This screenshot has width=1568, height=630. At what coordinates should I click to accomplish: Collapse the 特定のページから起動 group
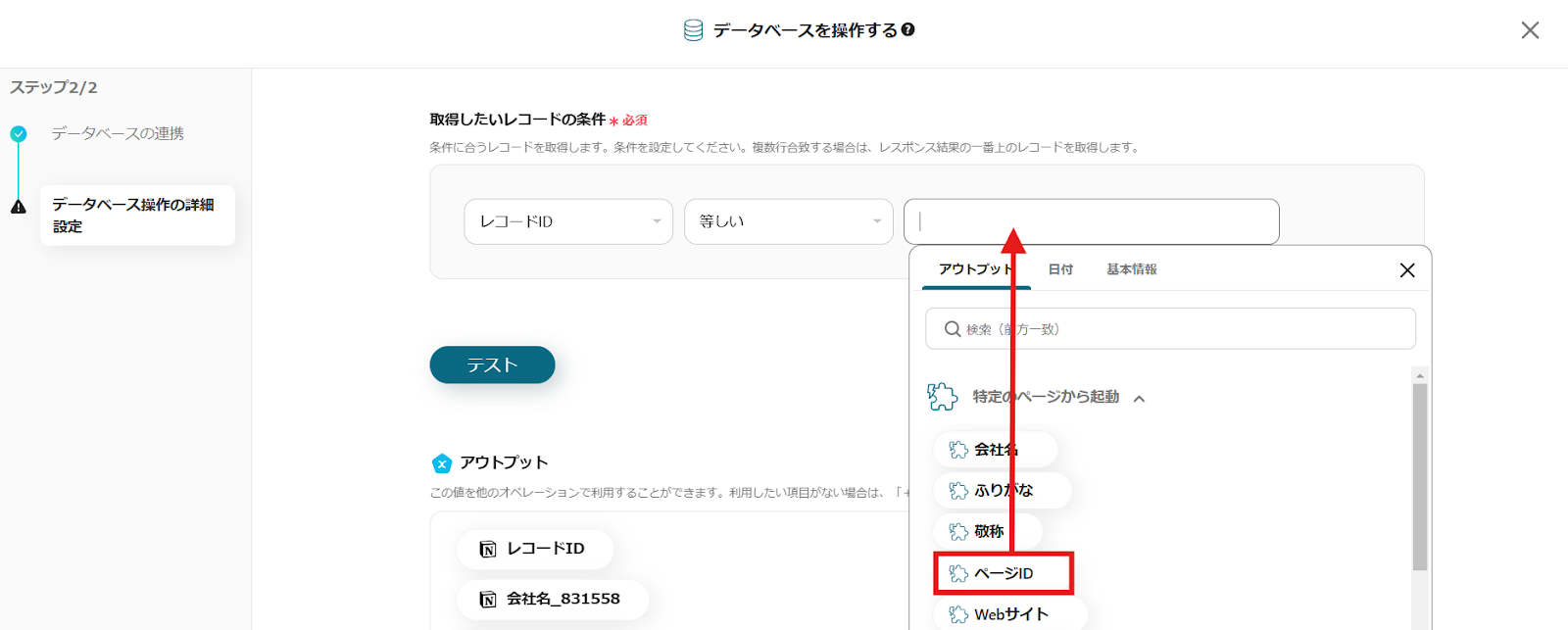click(x=1139, y=398)
